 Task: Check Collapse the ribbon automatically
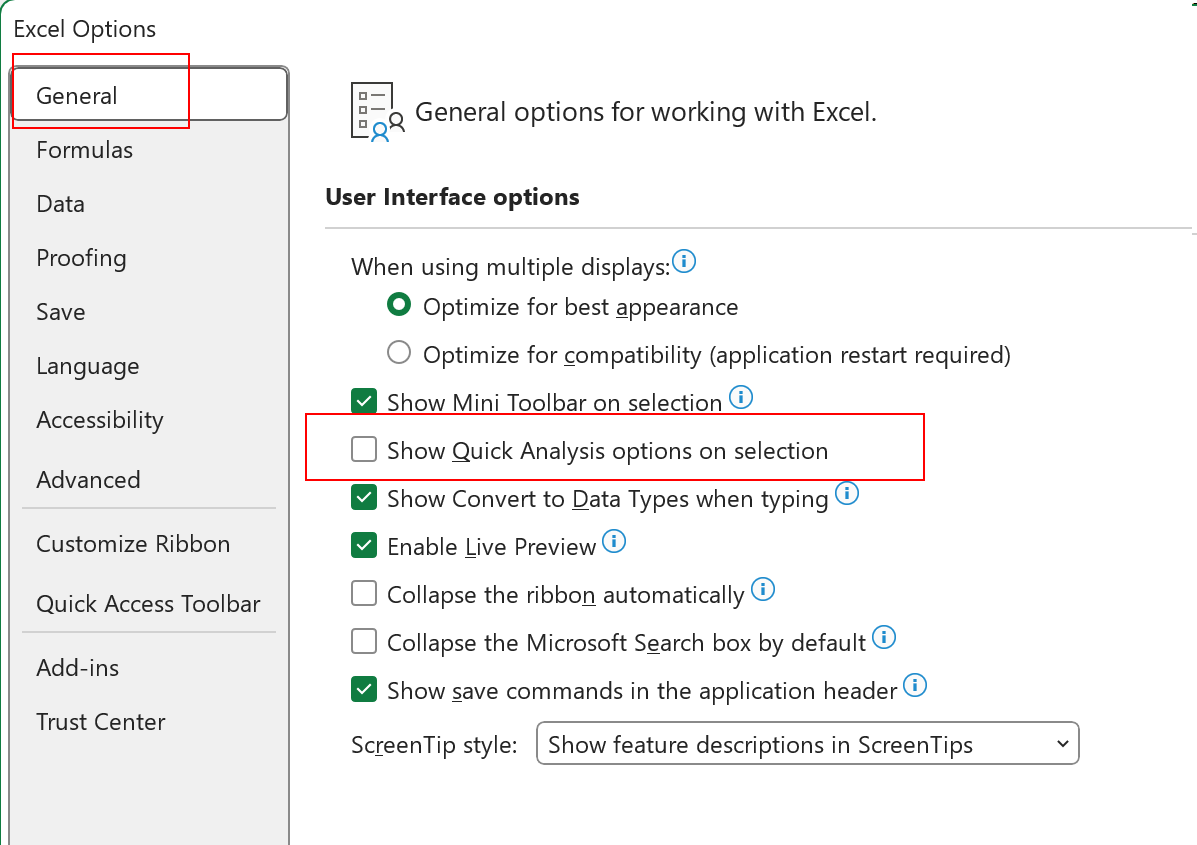[364, 594]
